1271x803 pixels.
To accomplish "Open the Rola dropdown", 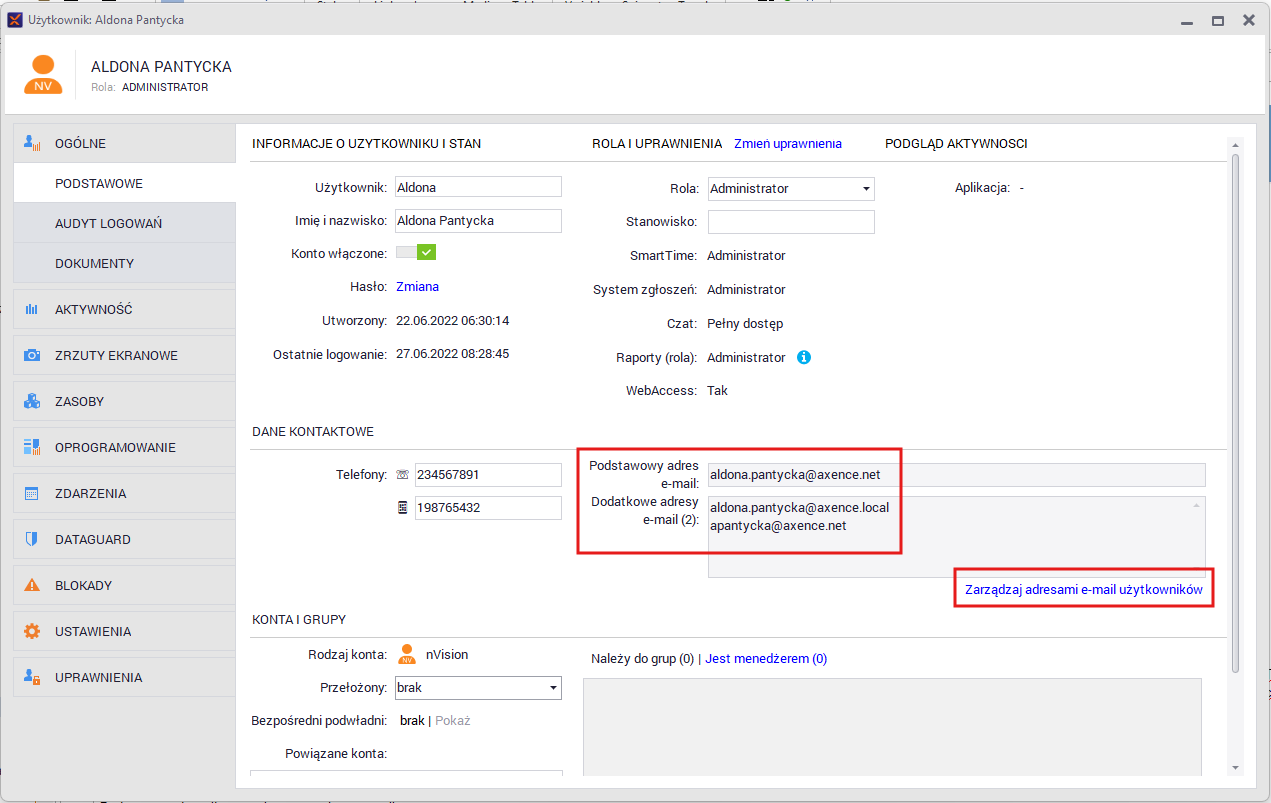I will (791, 188).
